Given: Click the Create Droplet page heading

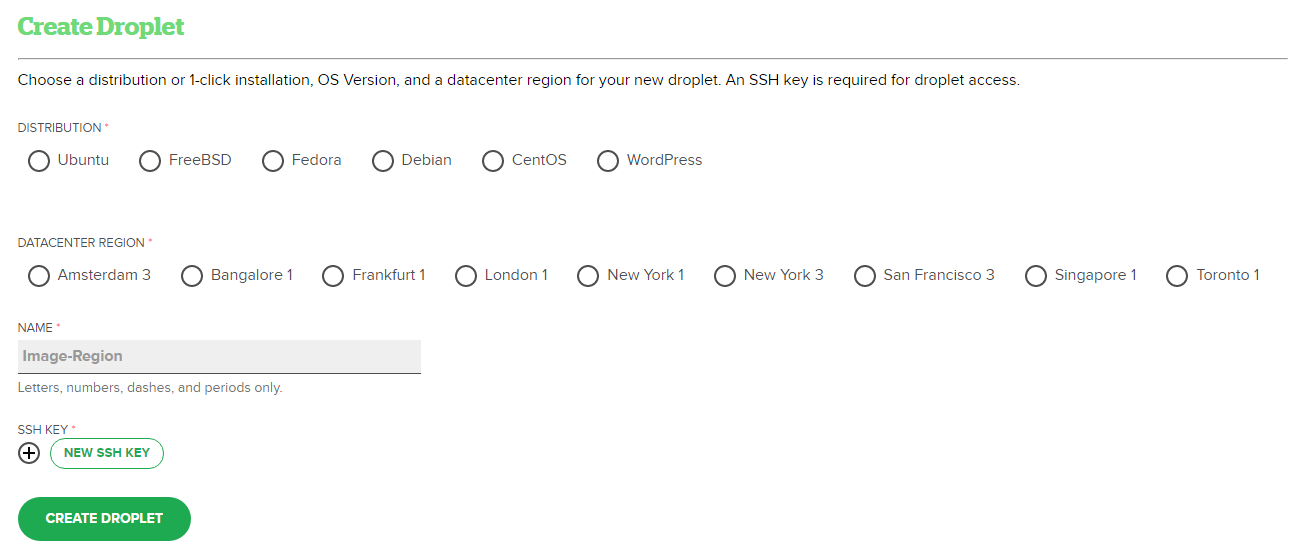Looking at the screenshot, I should pyautogui.click(x=101, y=27).
